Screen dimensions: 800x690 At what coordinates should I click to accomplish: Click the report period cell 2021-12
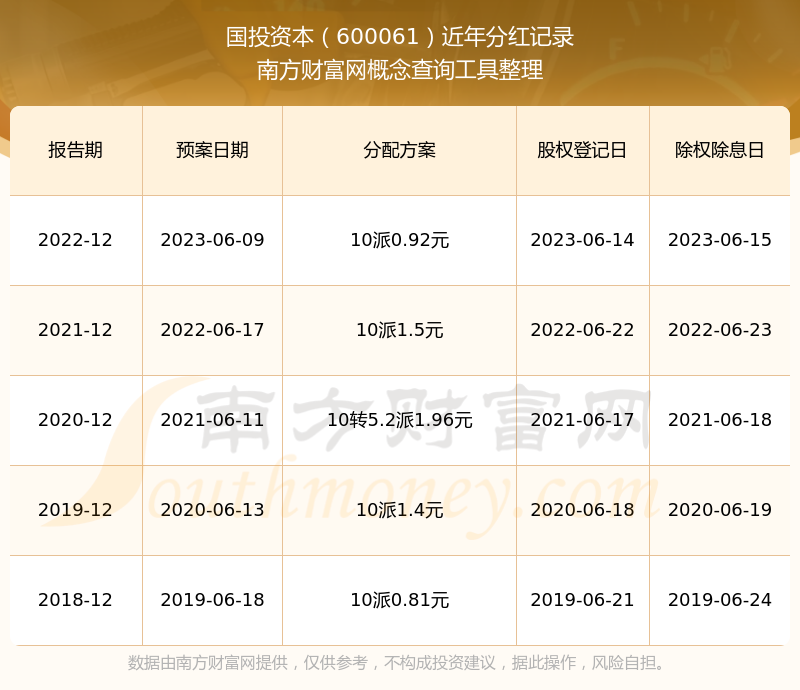(x=76, y=330)
